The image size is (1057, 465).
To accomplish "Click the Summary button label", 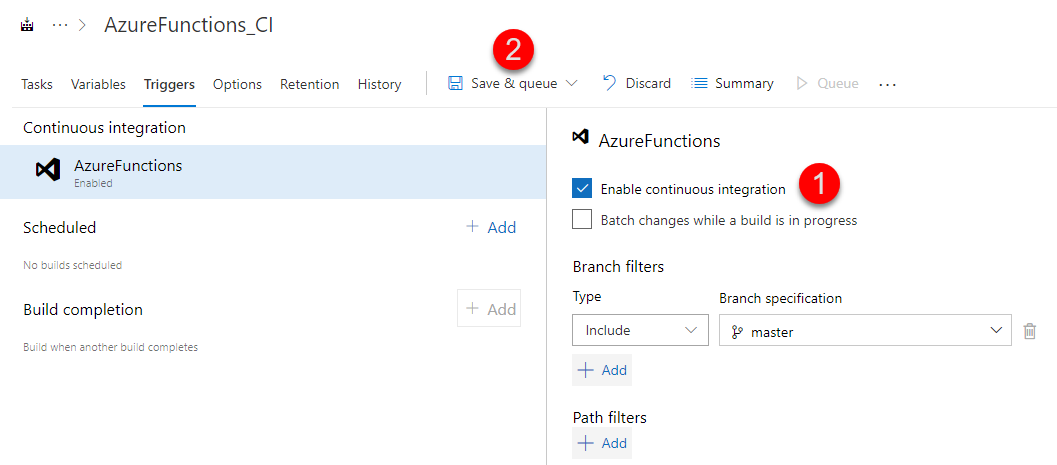I will tap(744, 84).
